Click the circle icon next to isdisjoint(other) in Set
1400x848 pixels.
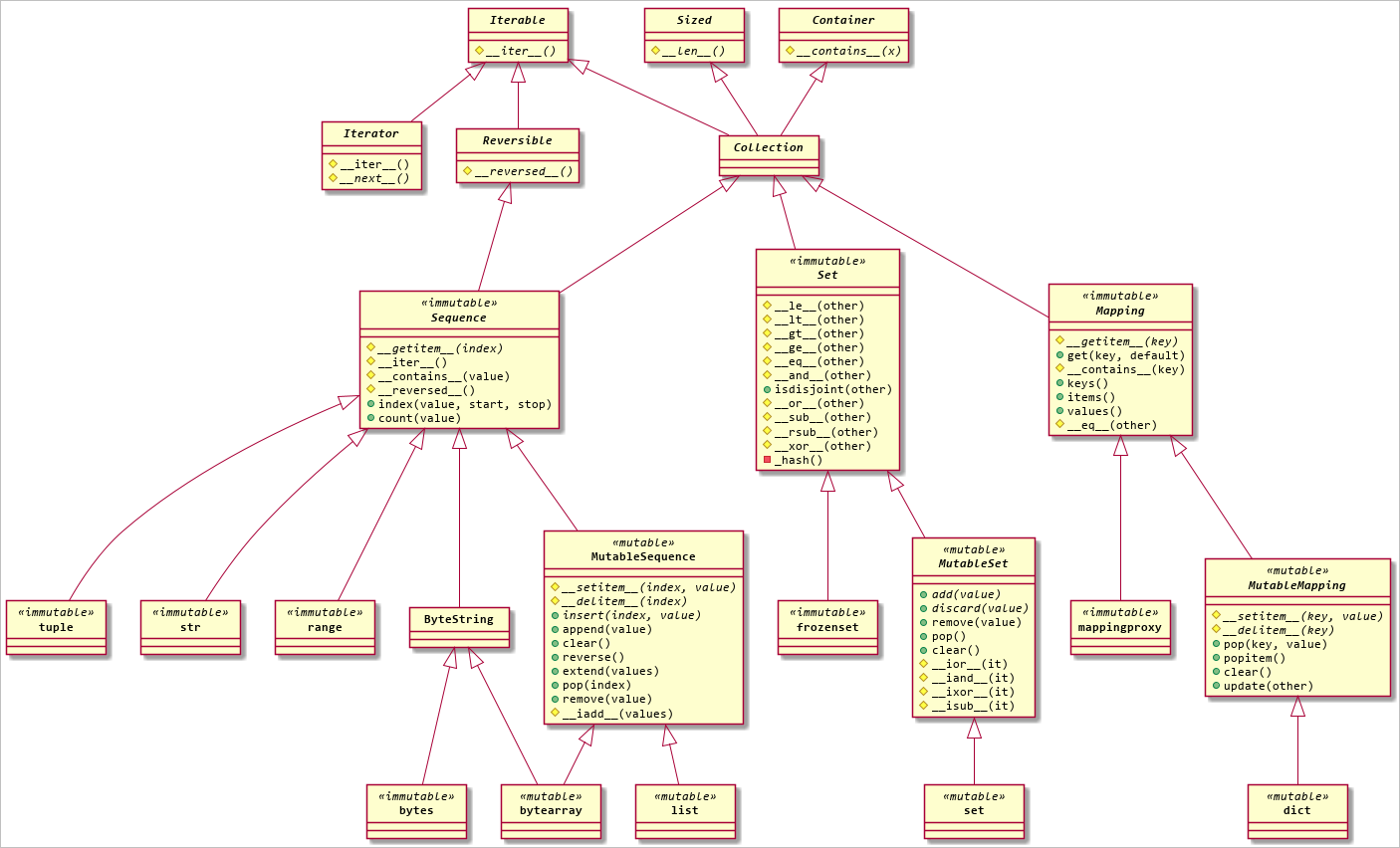coord(765,389)
